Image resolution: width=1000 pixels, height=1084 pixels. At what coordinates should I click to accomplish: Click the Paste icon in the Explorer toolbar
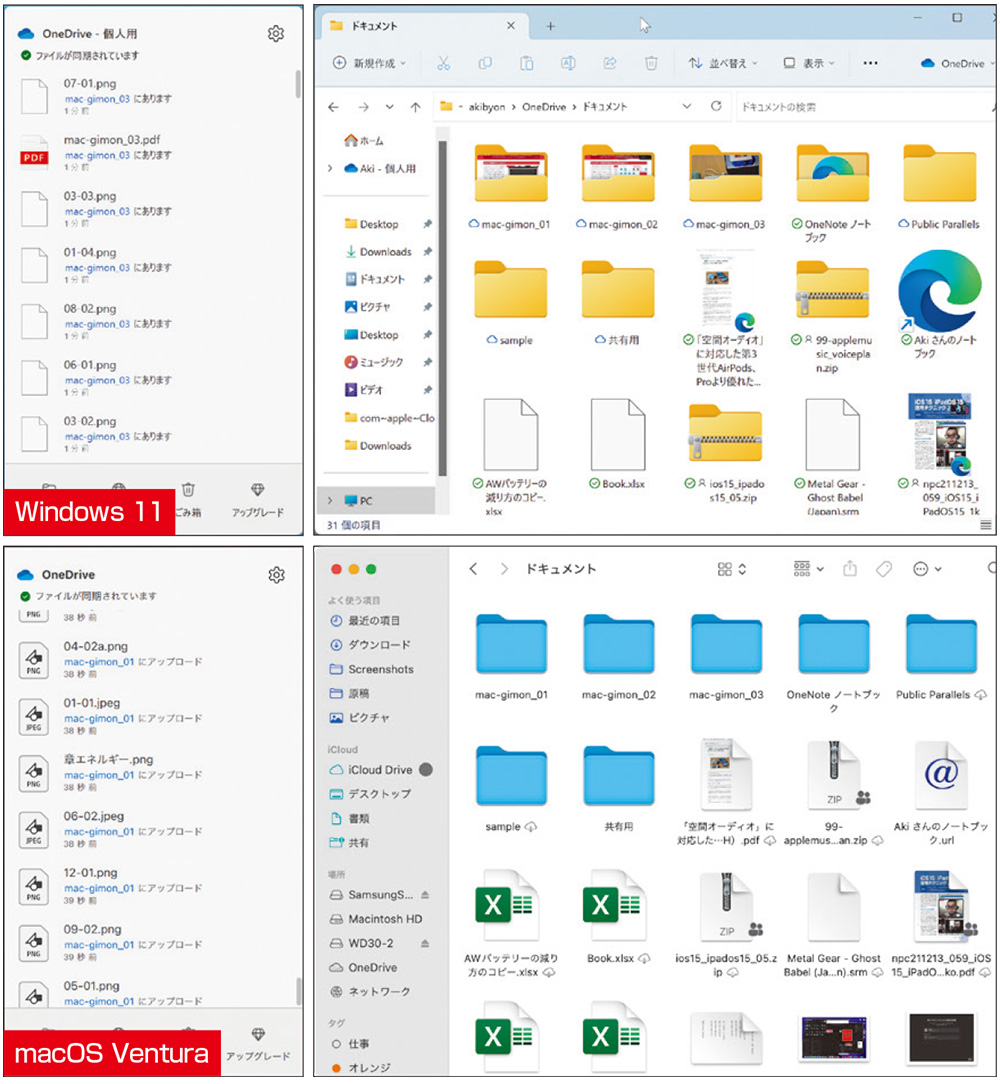click(526, 63)
